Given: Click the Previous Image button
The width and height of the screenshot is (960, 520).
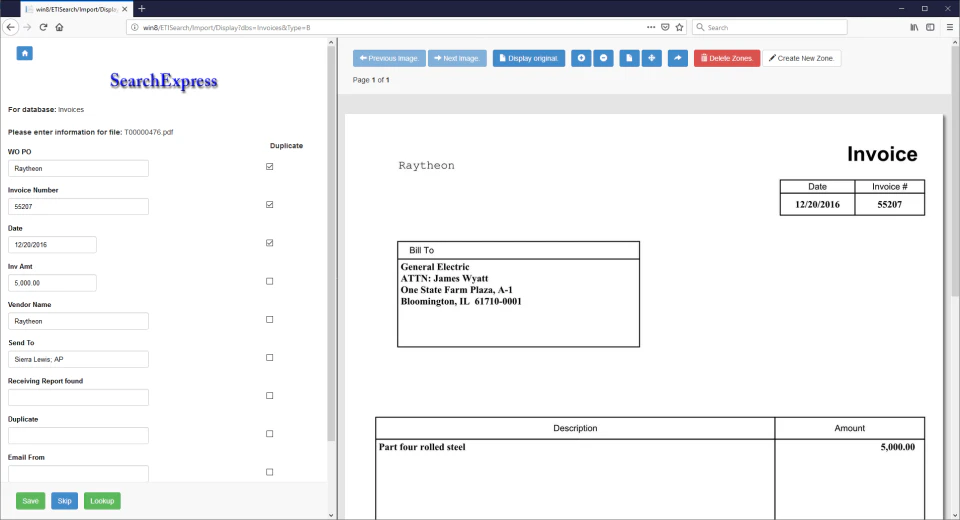Looking at the screenshot, I should 389,58.
